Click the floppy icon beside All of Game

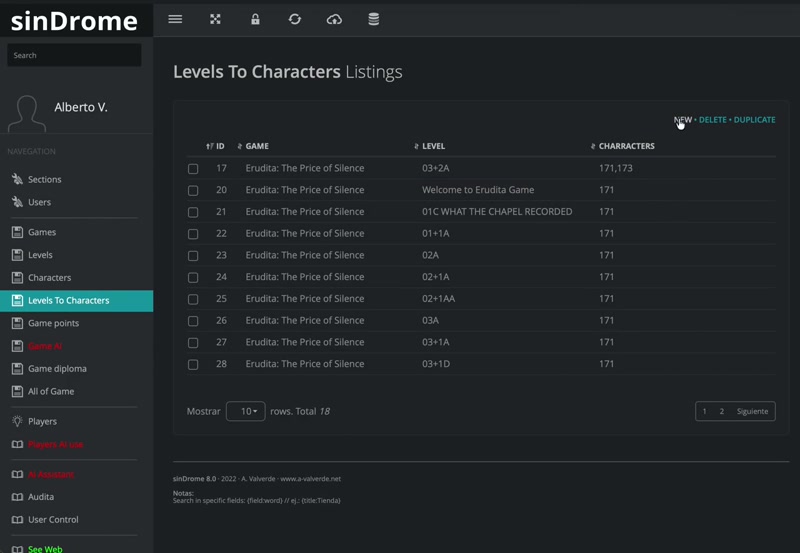[x=17, y=391]
